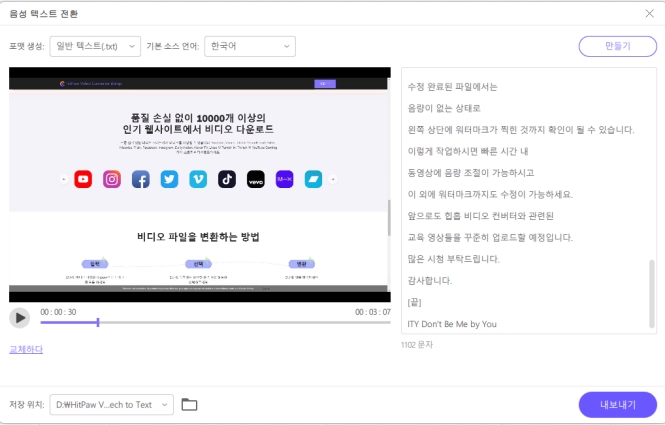Select the line '감사합니다.'
This screenshot has height=425, width=665.
(x=430, y=281)
